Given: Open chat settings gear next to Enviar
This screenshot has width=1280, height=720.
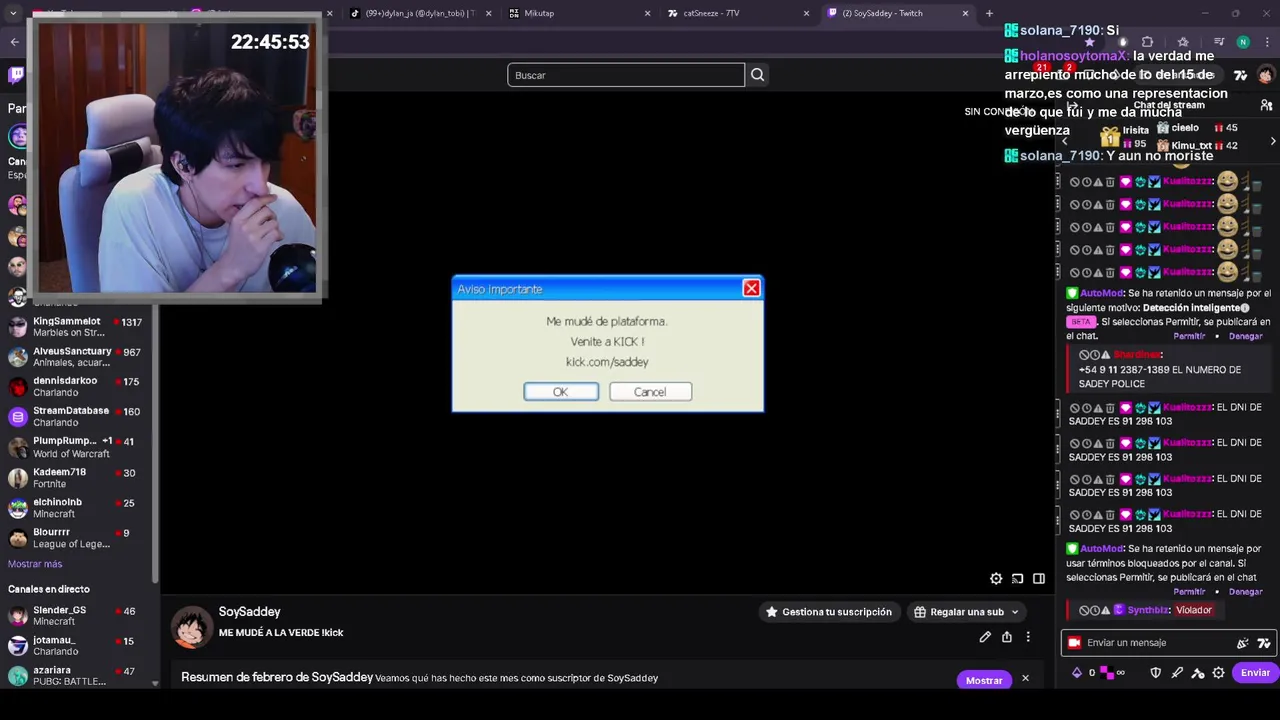Looking at the screenshot, I should point(1218,673).
